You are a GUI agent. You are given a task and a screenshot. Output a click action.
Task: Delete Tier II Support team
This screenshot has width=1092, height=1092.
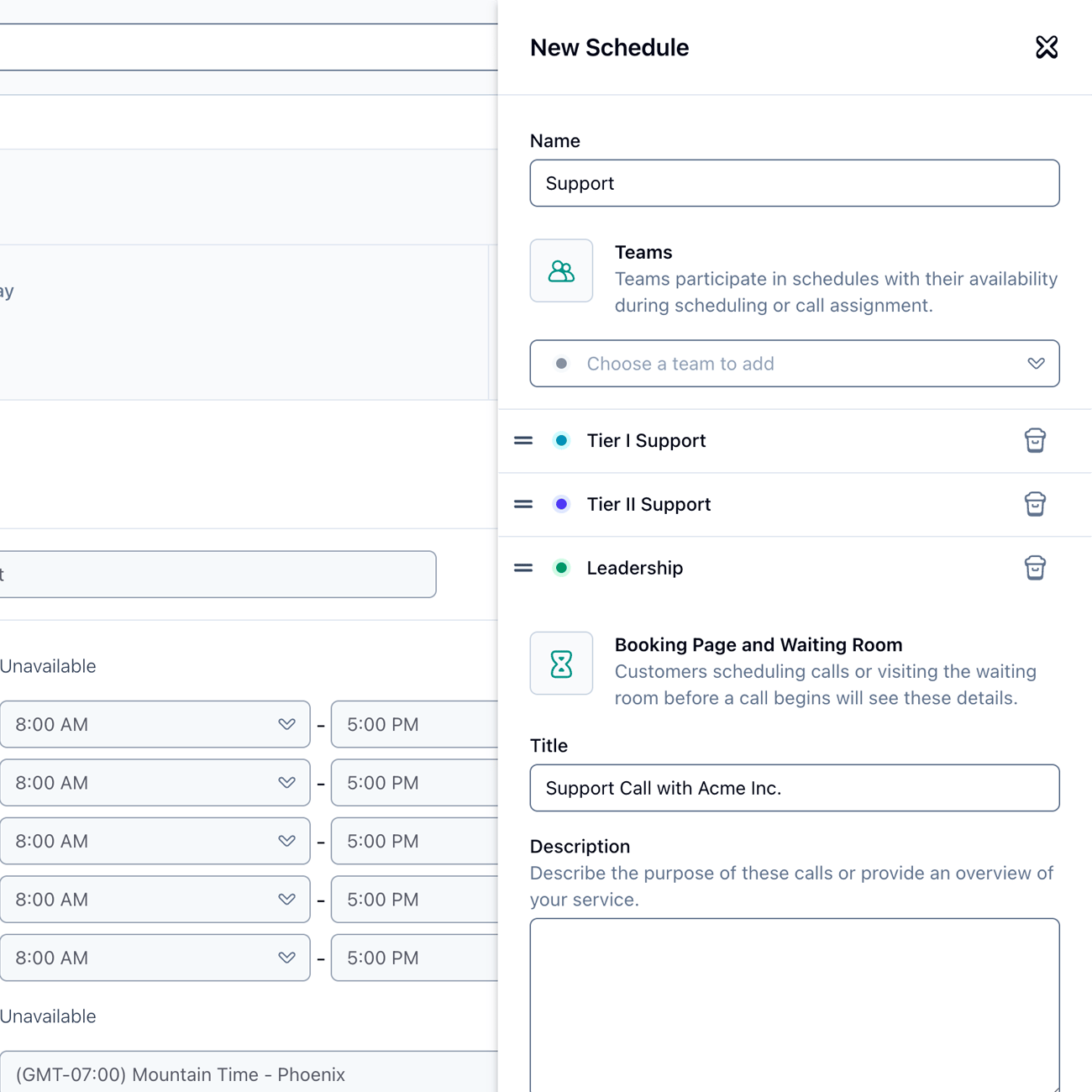point(1035,504)
